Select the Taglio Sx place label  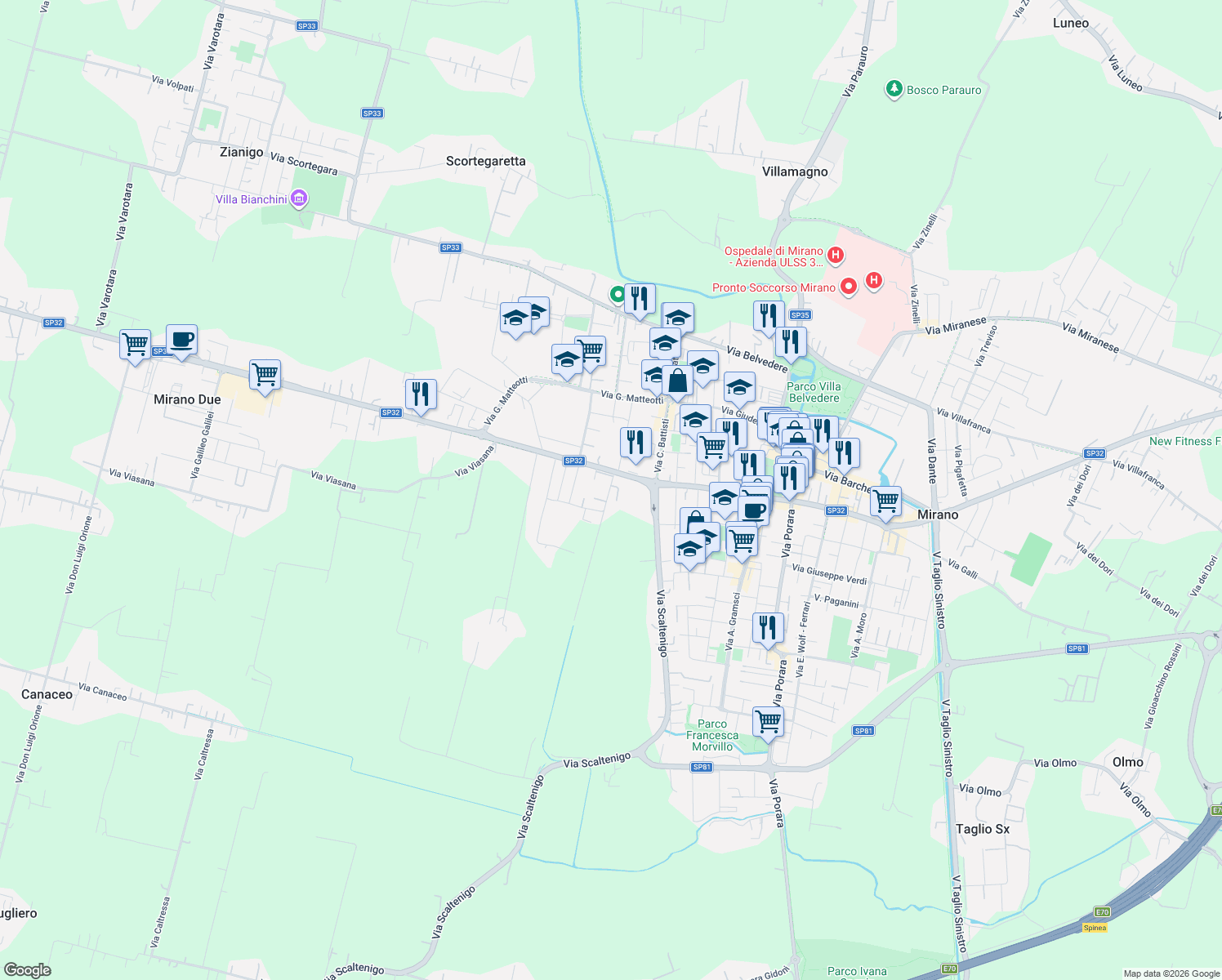pyautogui.click(x=983, y=829)
